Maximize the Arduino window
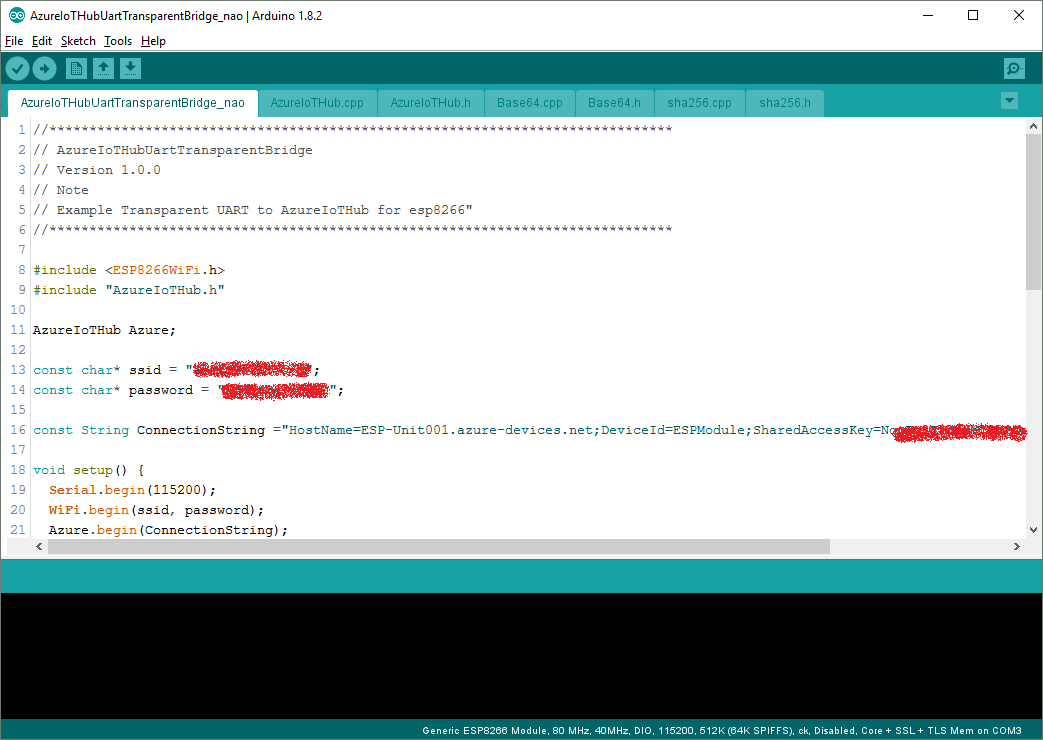 pyautogui.click(x=973, y=15)
